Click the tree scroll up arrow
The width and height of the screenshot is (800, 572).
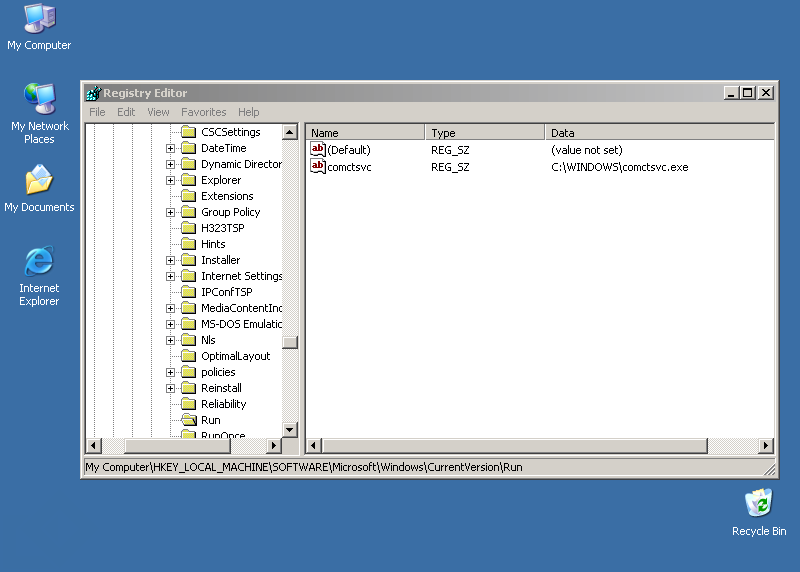290,133
